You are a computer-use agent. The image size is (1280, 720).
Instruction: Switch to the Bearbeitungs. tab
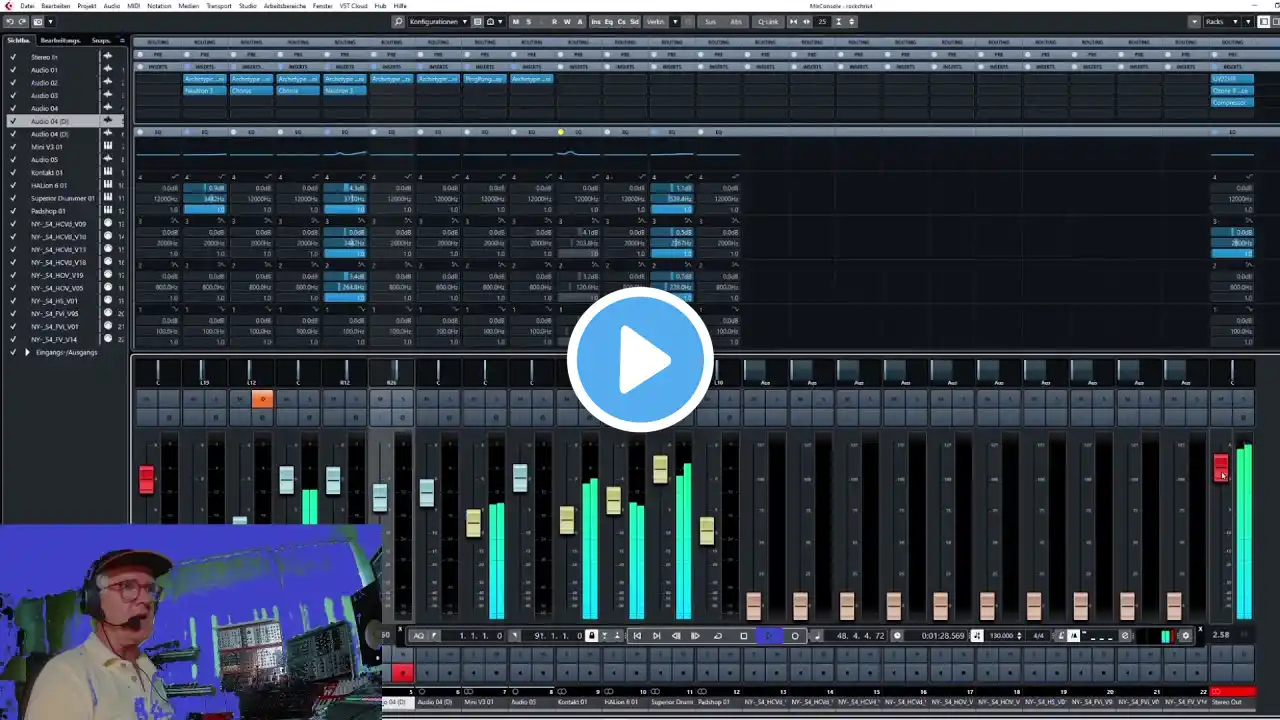(x=60, y=40)
